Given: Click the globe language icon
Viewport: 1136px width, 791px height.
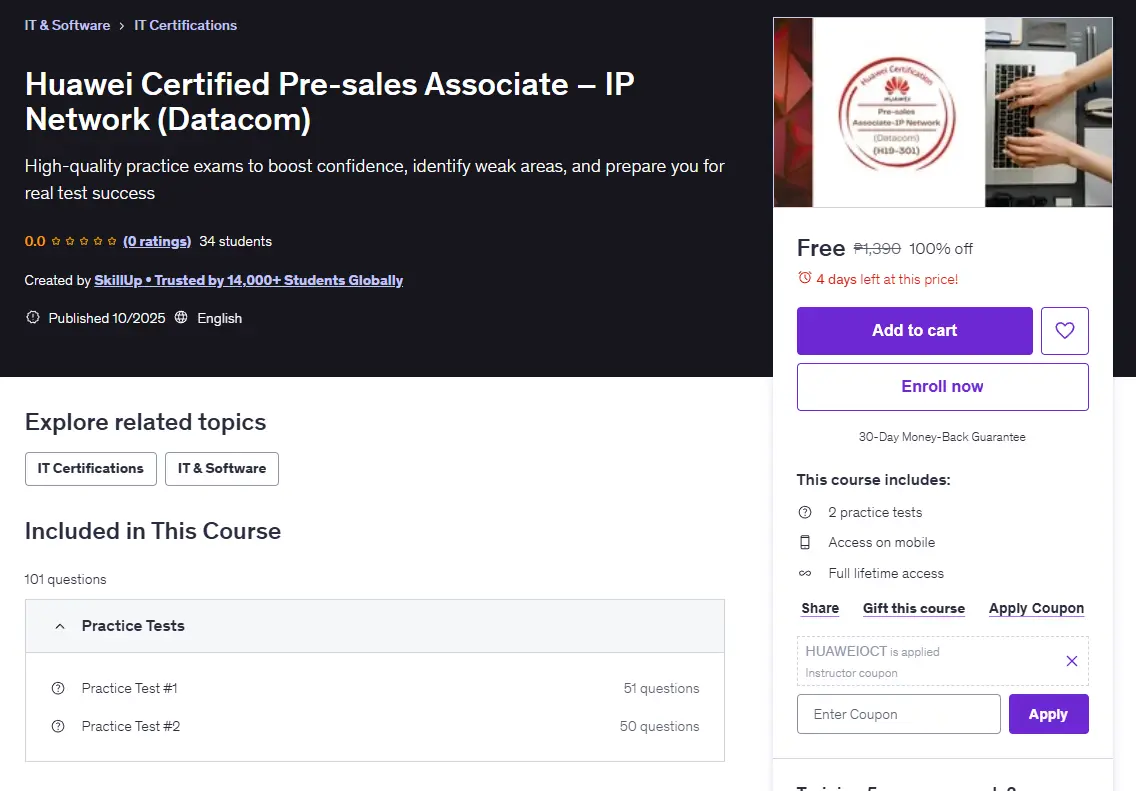Looking at the screenshot, I should coord(181,317).
